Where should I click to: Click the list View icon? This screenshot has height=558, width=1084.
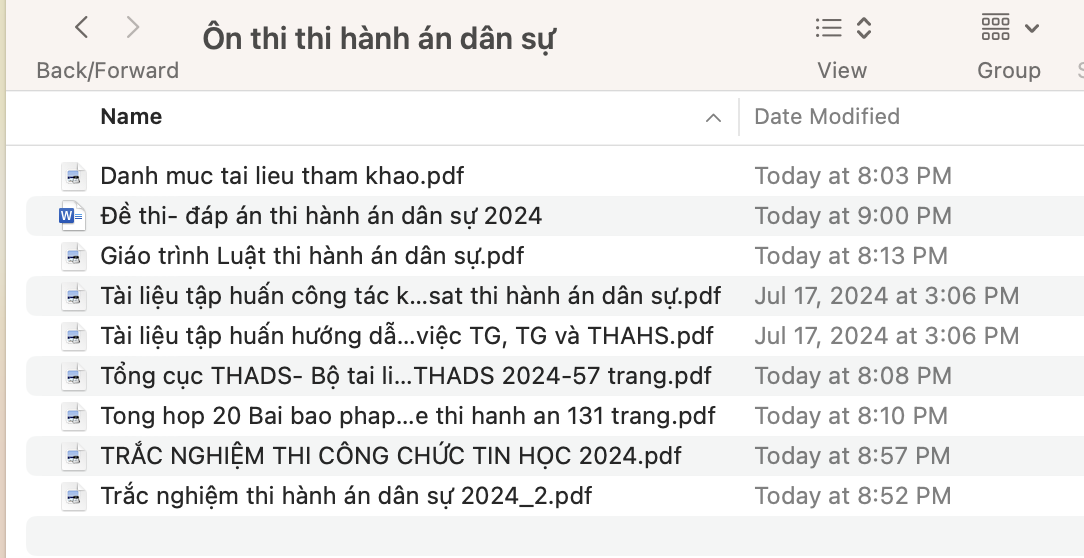[828, 28]
